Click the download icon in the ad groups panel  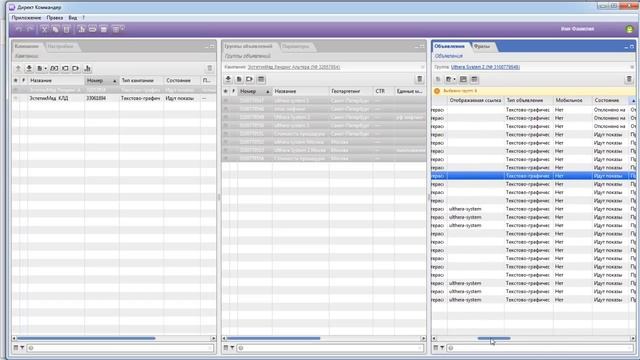228,79
